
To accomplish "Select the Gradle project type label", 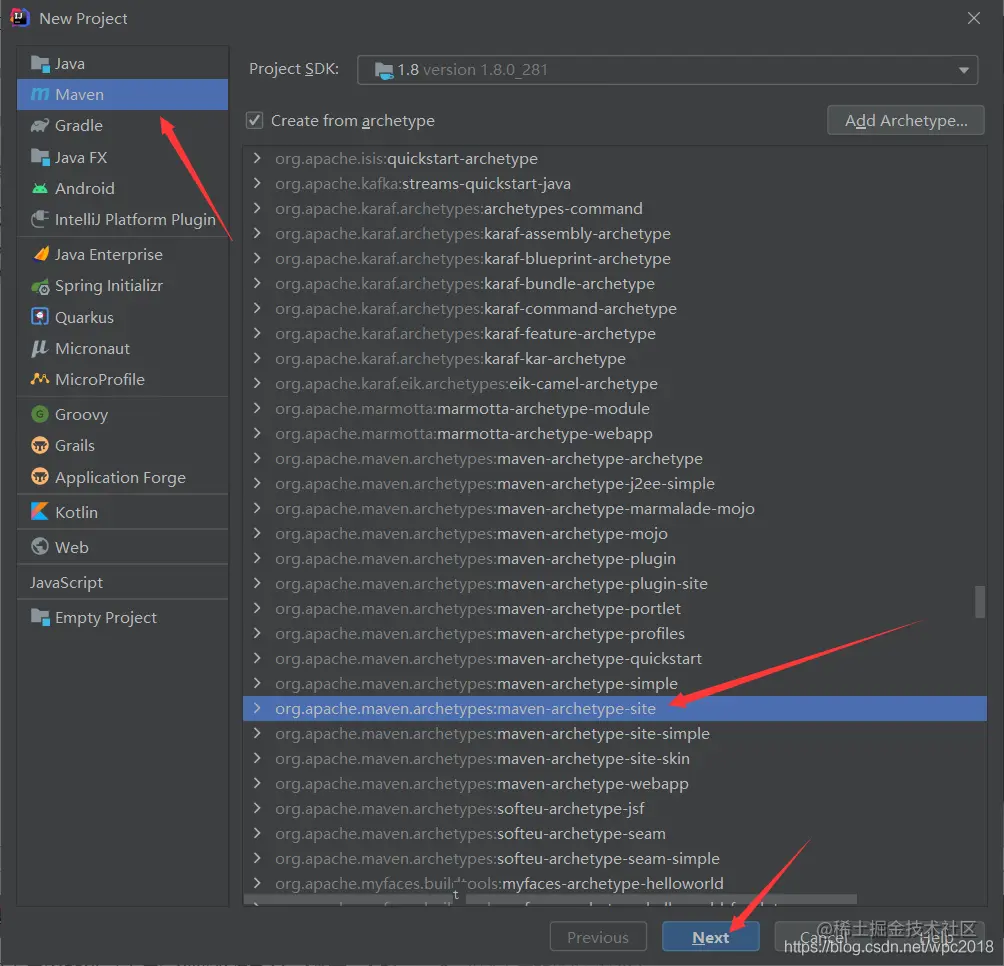I will tap(79, 125).
